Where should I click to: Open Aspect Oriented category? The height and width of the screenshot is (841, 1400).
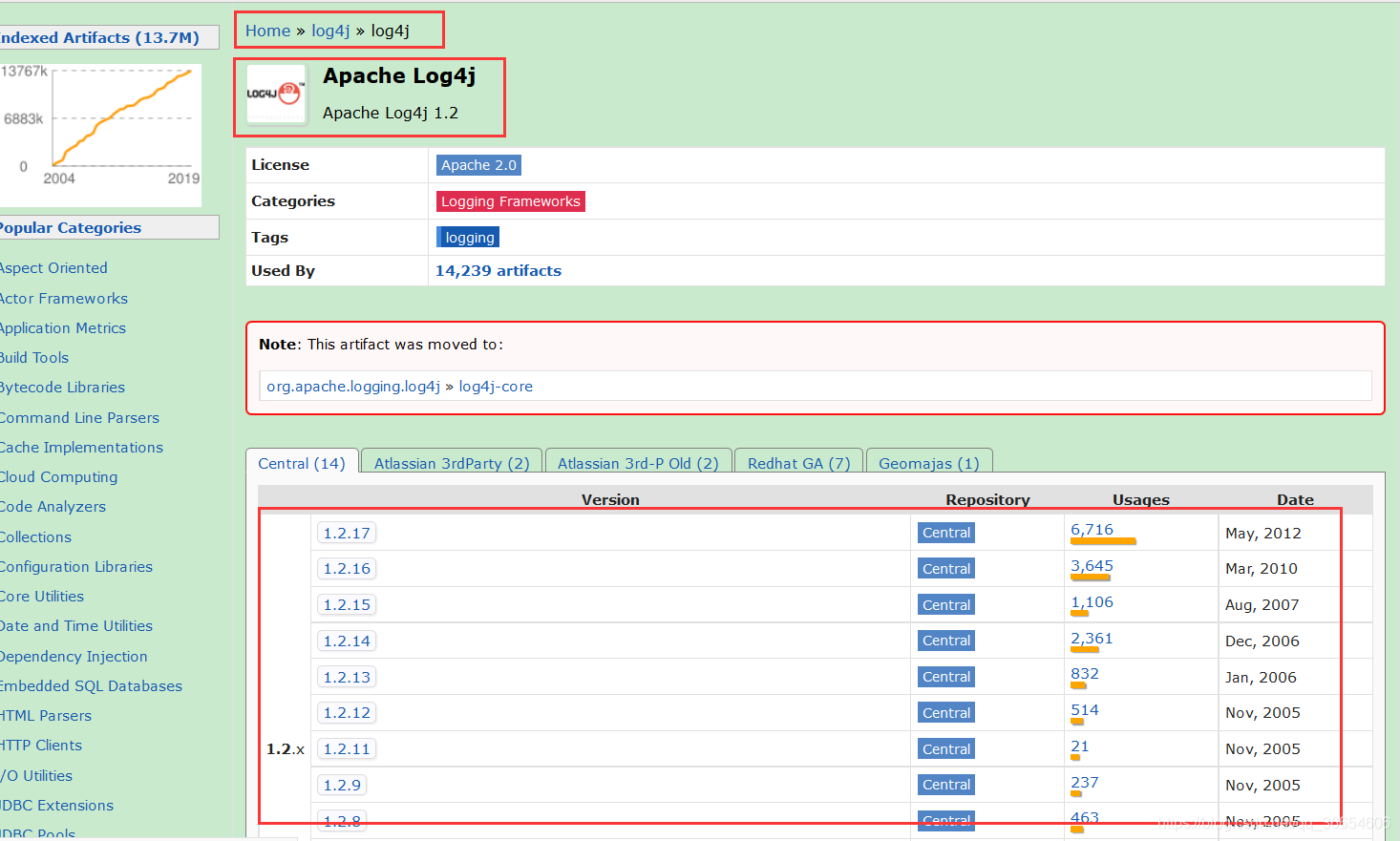click(x=53, y=268)
